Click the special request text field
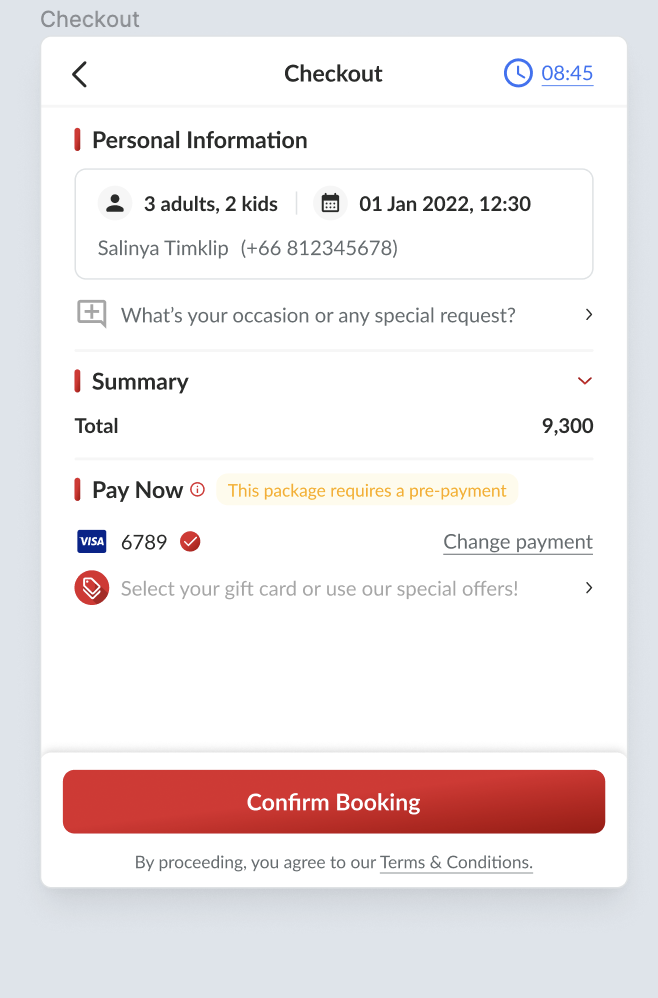This screenshot has height=998, width=658. point(318,316)
